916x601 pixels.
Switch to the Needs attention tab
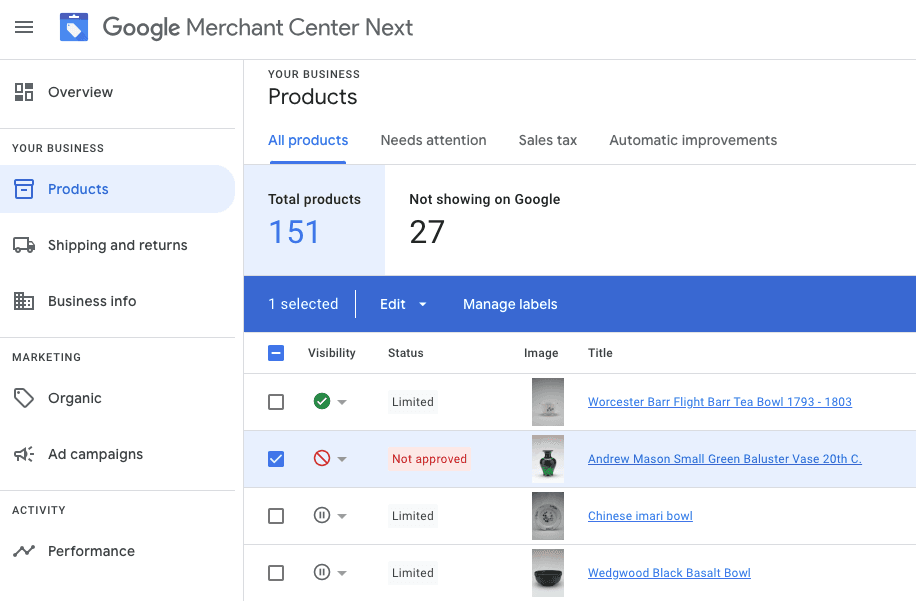pos(433,140)
